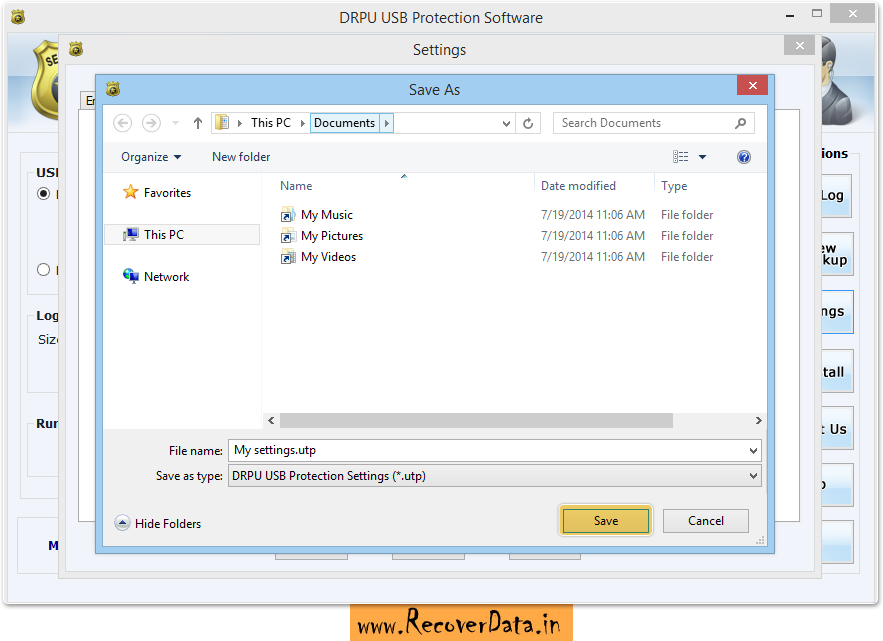This screenshot has width=883, height=641.
Task: Click File folder type of My Videos
Action: pyautogui.click(x=687, y=257)
